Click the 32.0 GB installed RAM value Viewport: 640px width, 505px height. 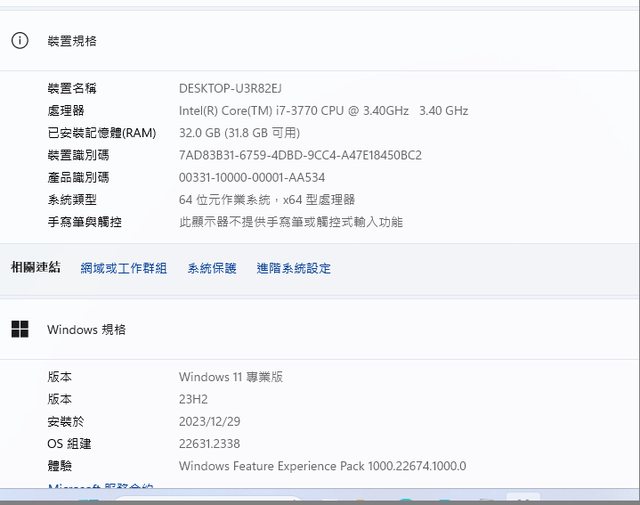tap(239, 133)
